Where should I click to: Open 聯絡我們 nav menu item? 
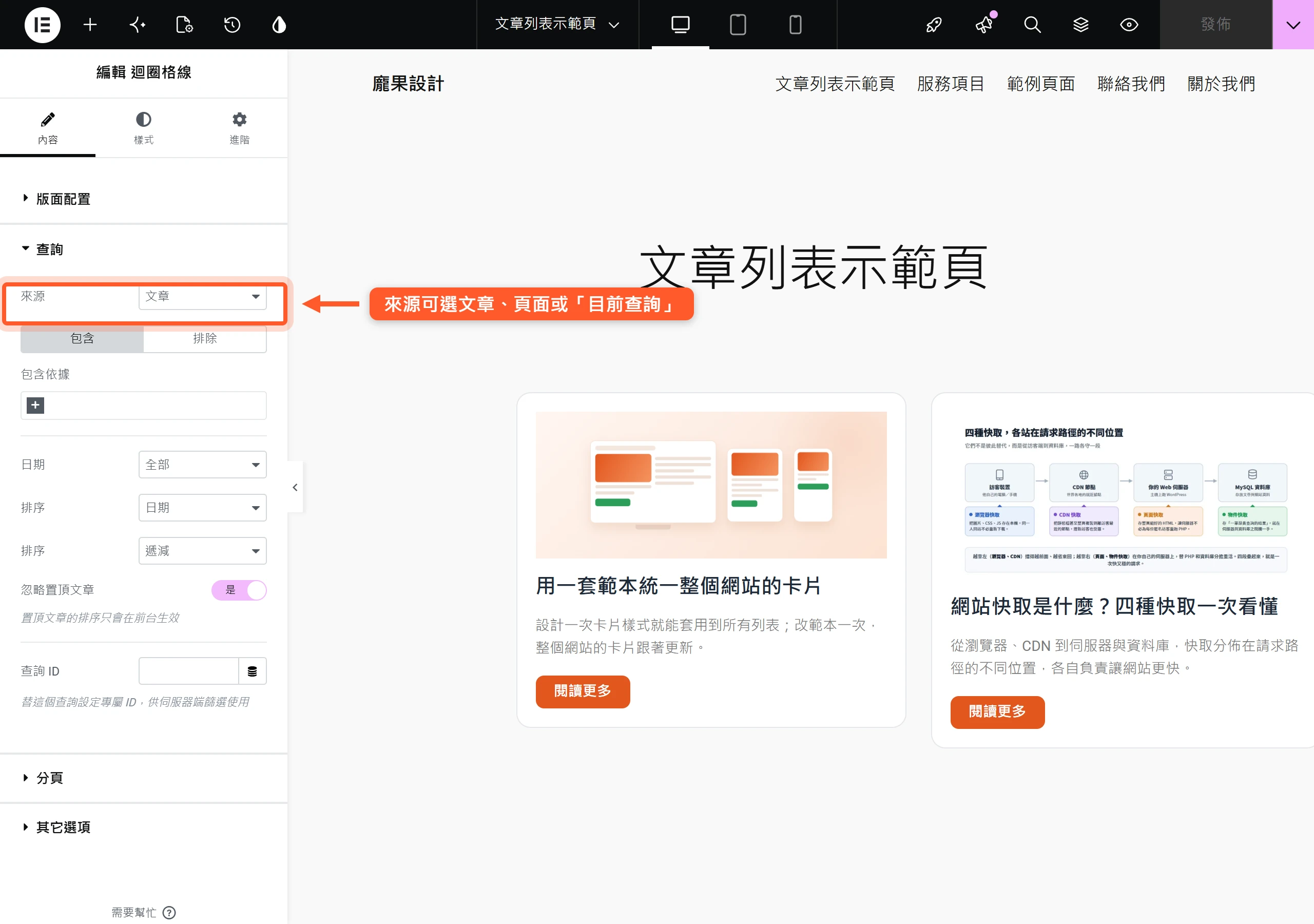pos(1131,84)
